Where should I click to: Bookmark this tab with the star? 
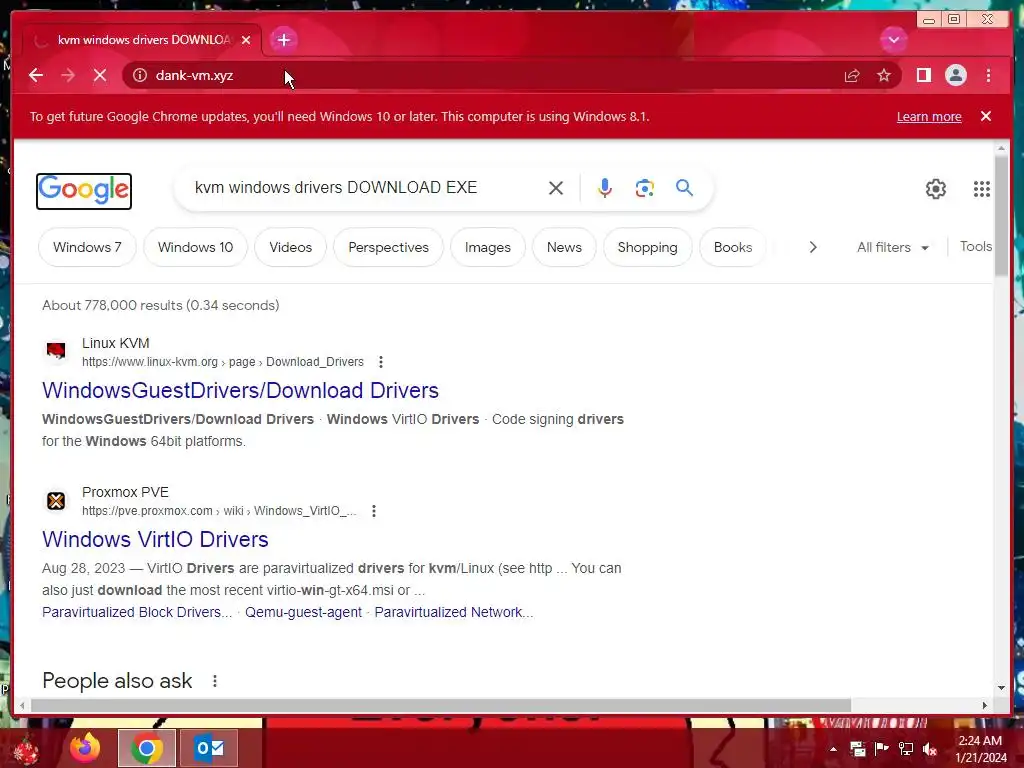tap(884, 76)
